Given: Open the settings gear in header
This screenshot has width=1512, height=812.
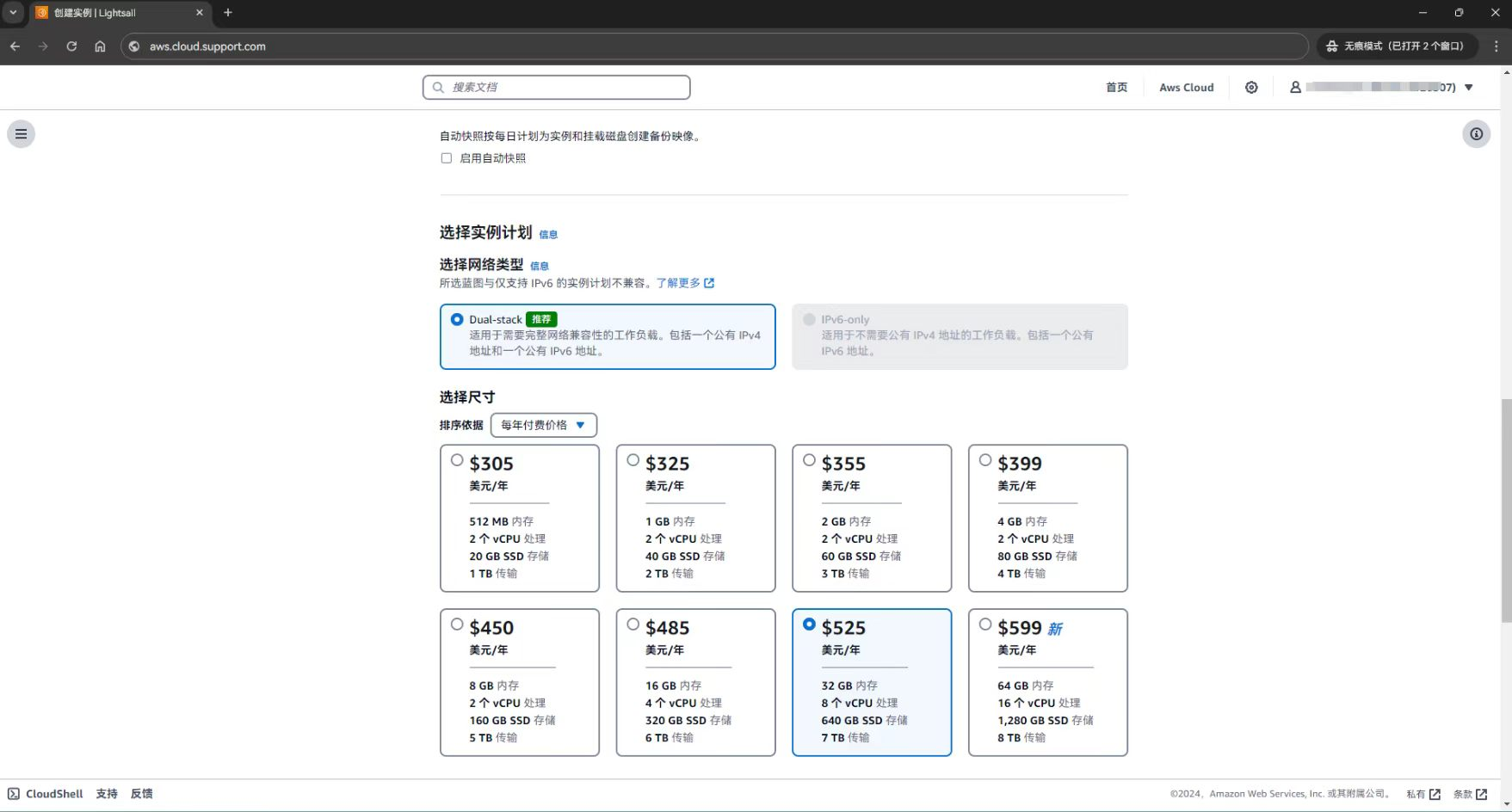Looking at the screenshot, I should (x=1251, y=88).
